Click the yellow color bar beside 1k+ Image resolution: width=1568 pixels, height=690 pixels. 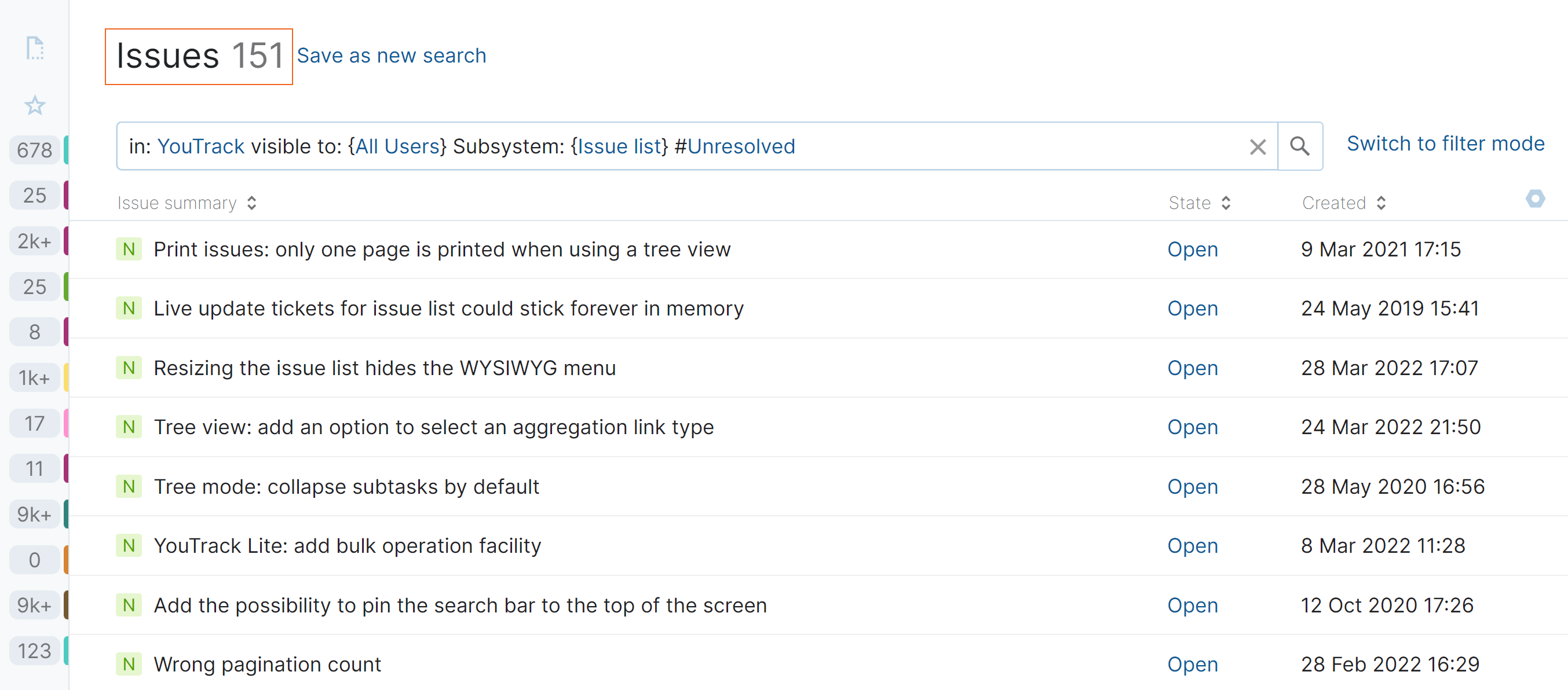65,377
